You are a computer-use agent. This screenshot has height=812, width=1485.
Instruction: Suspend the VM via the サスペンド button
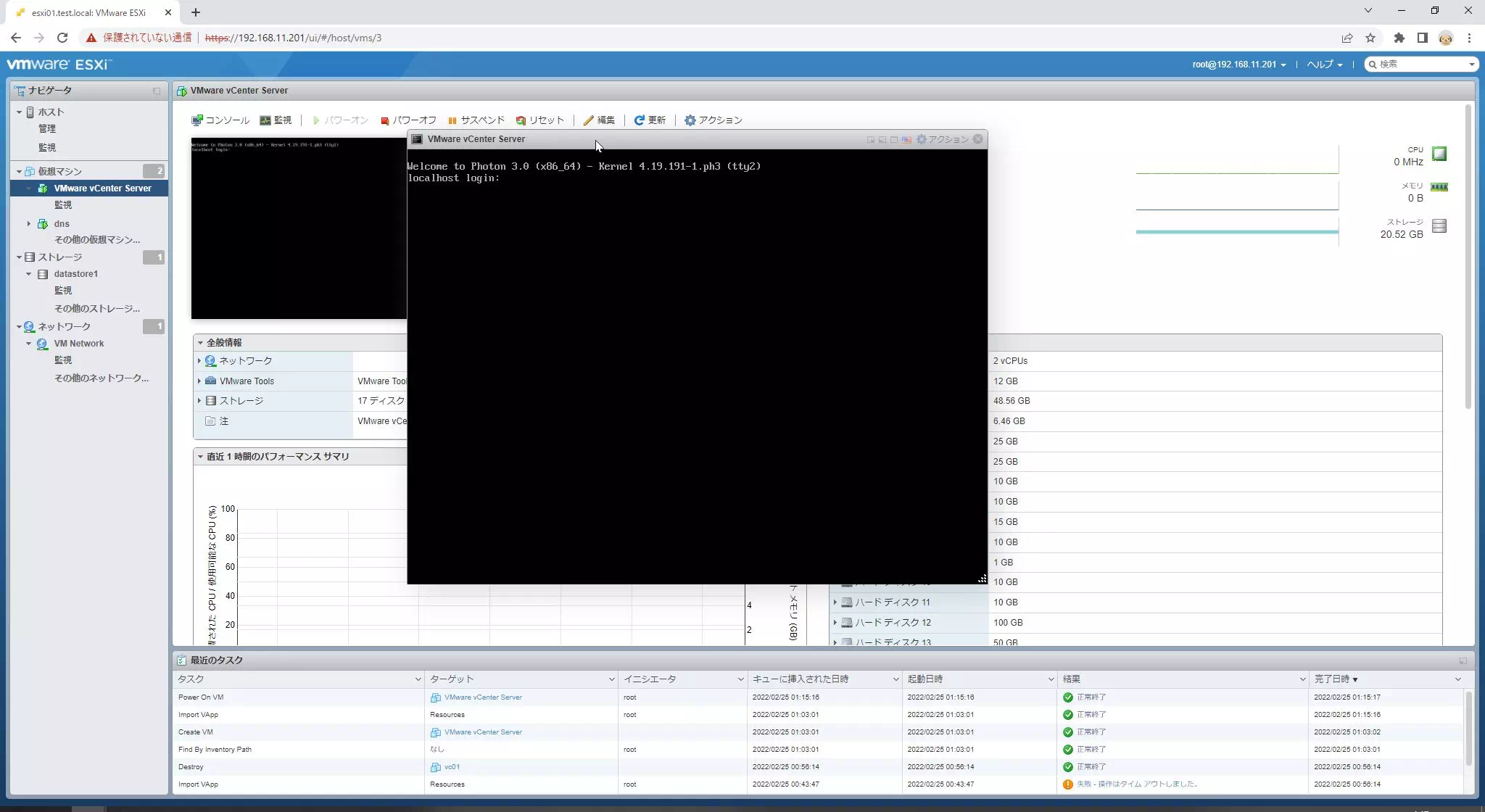click(476, 120)
